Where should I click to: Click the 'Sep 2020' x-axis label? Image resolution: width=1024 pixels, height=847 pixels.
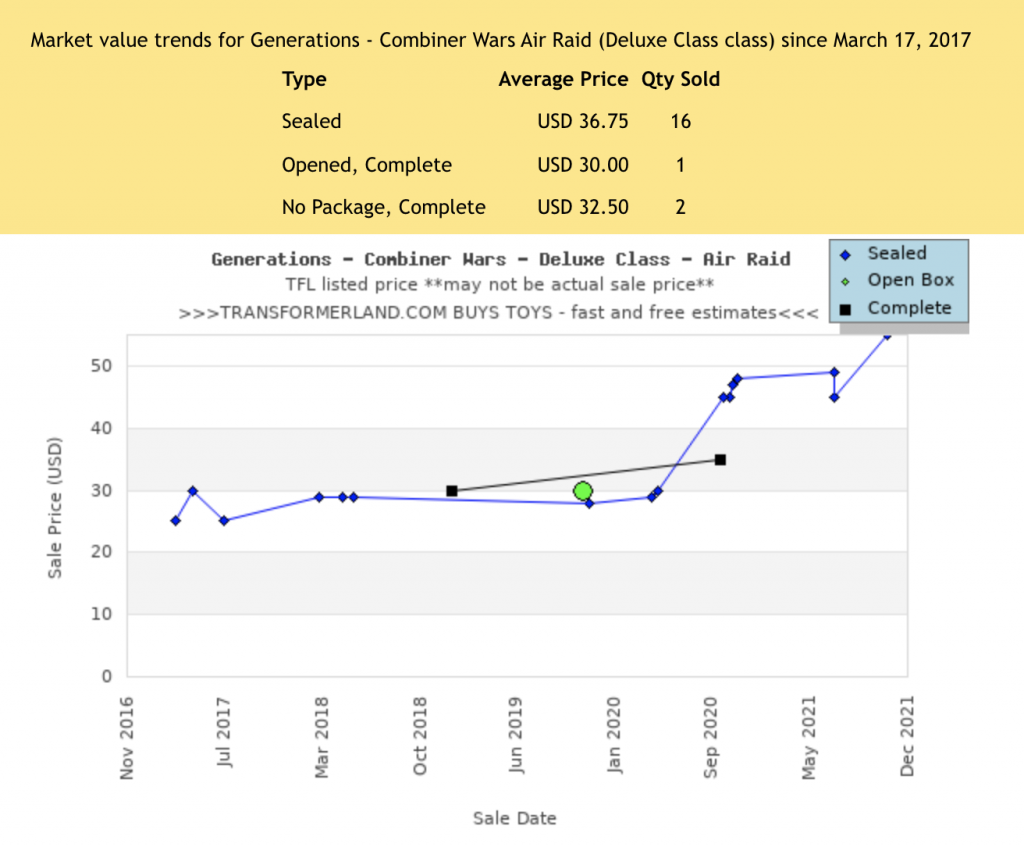pos(711,737)
